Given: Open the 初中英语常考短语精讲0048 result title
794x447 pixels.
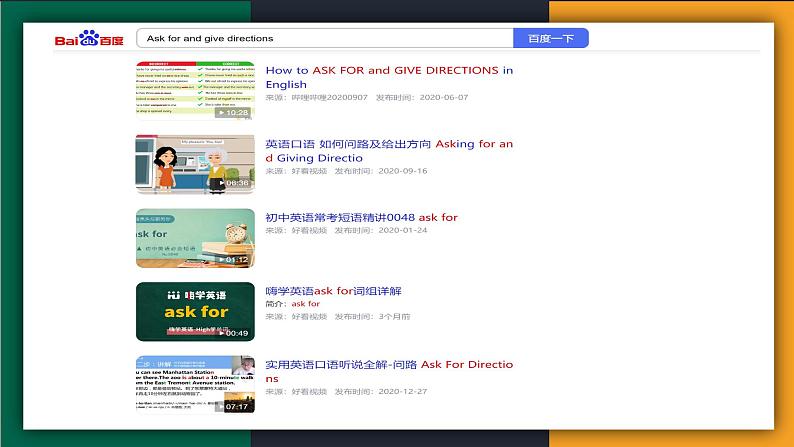Looking at the screenshot, I should [361, 217].
